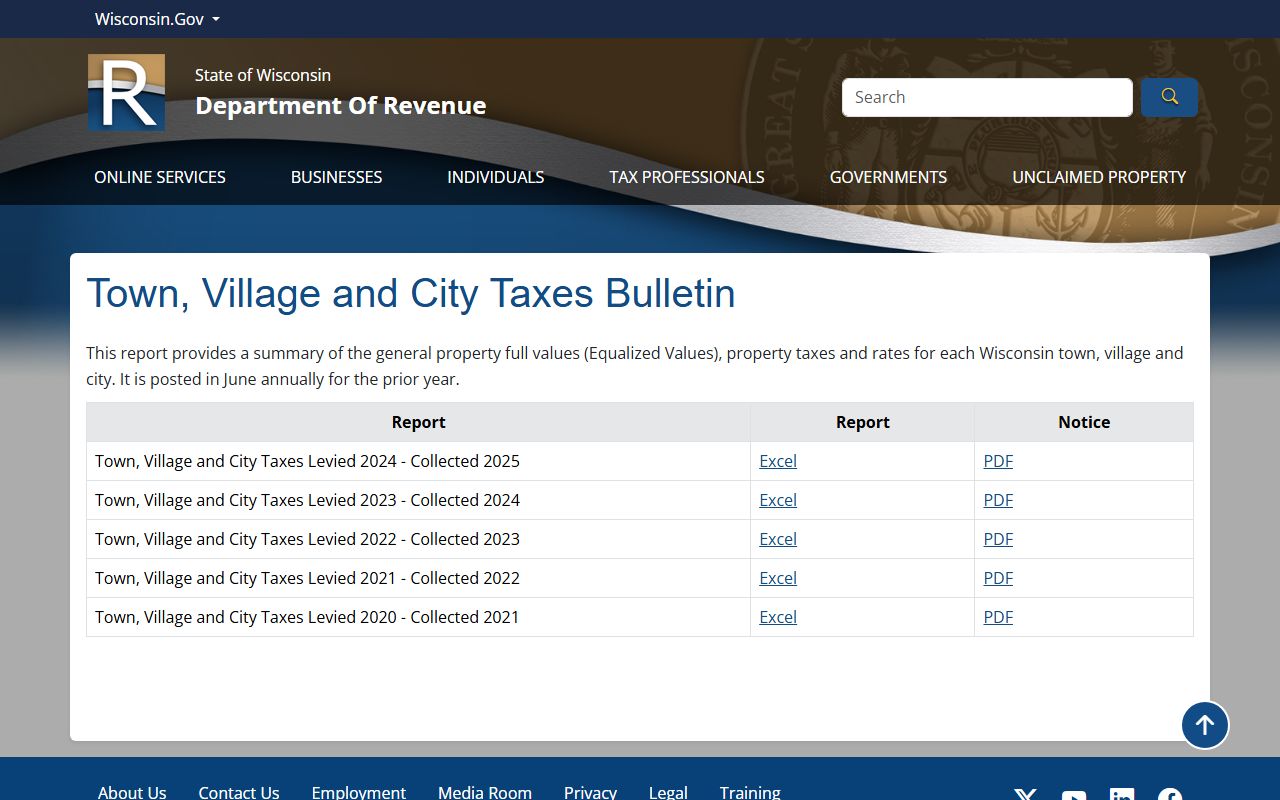Open the Media Room footer link
Image resolution: width=1280 pixels, height=800 pixels.
[485, 792]
